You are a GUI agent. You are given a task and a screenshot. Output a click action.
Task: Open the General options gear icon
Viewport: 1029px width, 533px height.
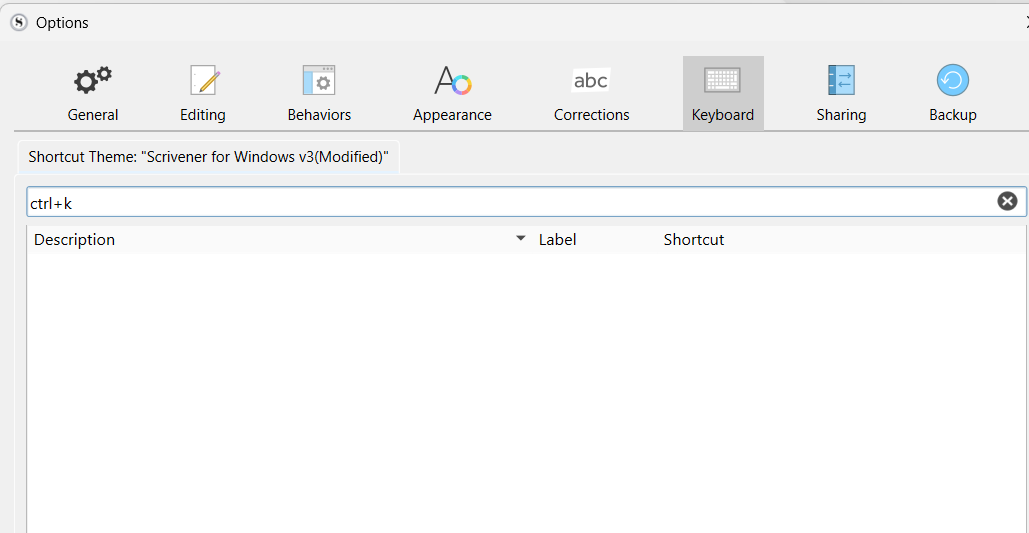click(93, 80)
